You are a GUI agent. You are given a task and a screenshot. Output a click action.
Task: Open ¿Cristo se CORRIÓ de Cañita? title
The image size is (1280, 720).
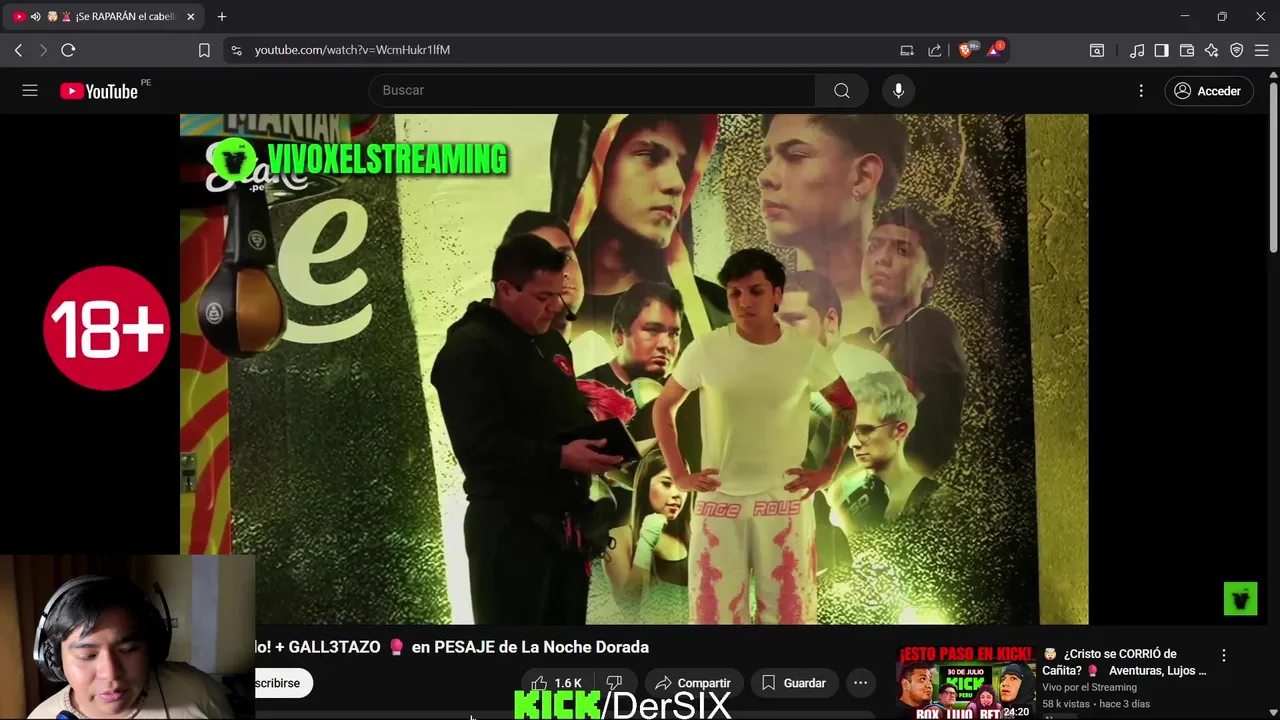1124,662
